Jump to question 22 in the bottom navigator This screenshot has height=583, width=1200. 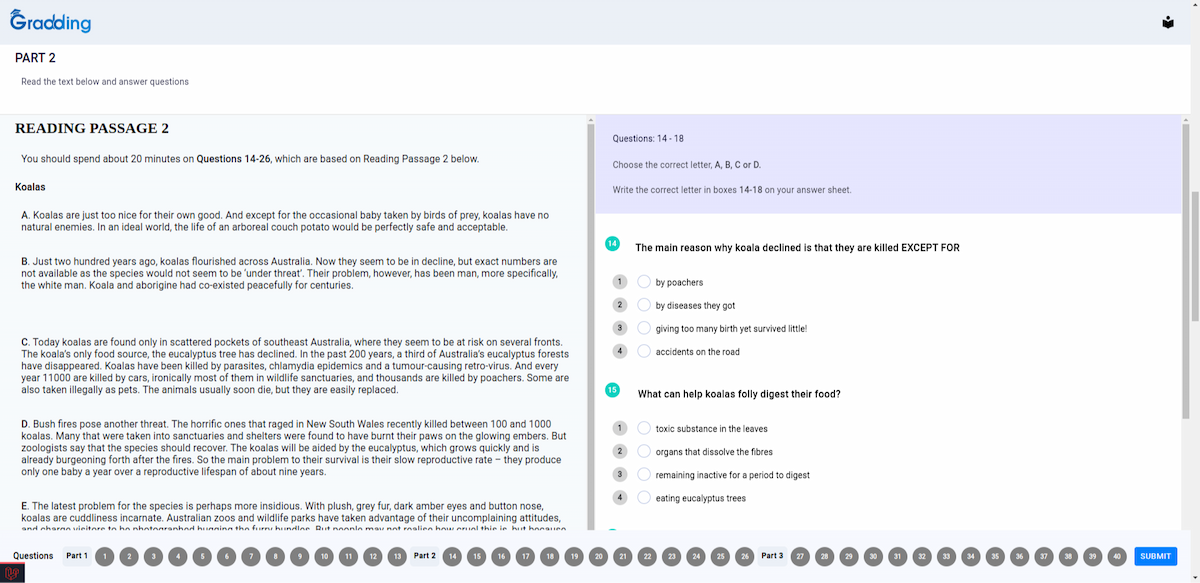648,556
